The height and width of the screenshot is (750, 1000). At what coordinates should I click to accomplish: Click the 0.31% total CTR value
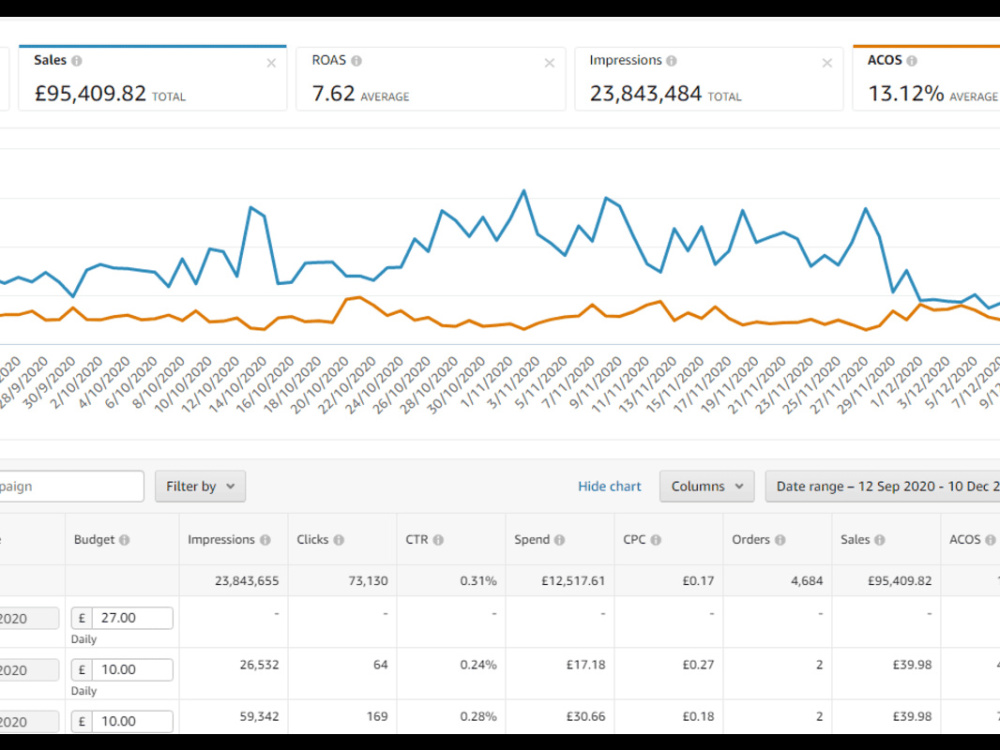[x=478, y=581]
